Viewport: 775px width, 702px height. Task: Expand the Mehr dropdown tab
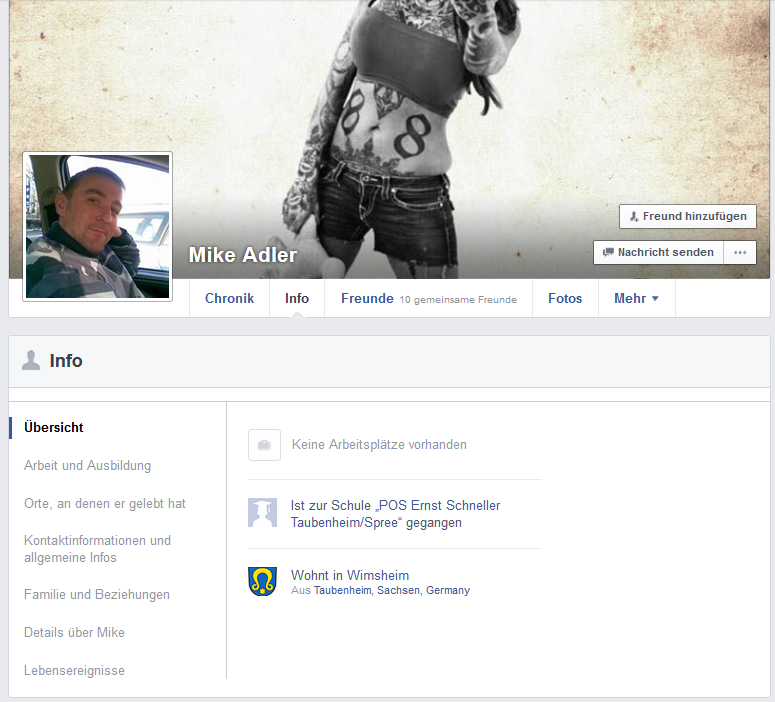coord(636,298)
